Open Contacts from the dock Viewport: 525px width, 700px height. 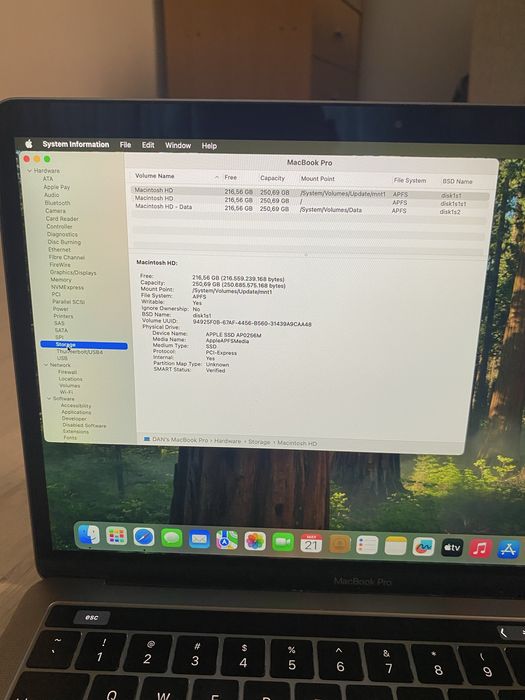(x=339, y=544)
